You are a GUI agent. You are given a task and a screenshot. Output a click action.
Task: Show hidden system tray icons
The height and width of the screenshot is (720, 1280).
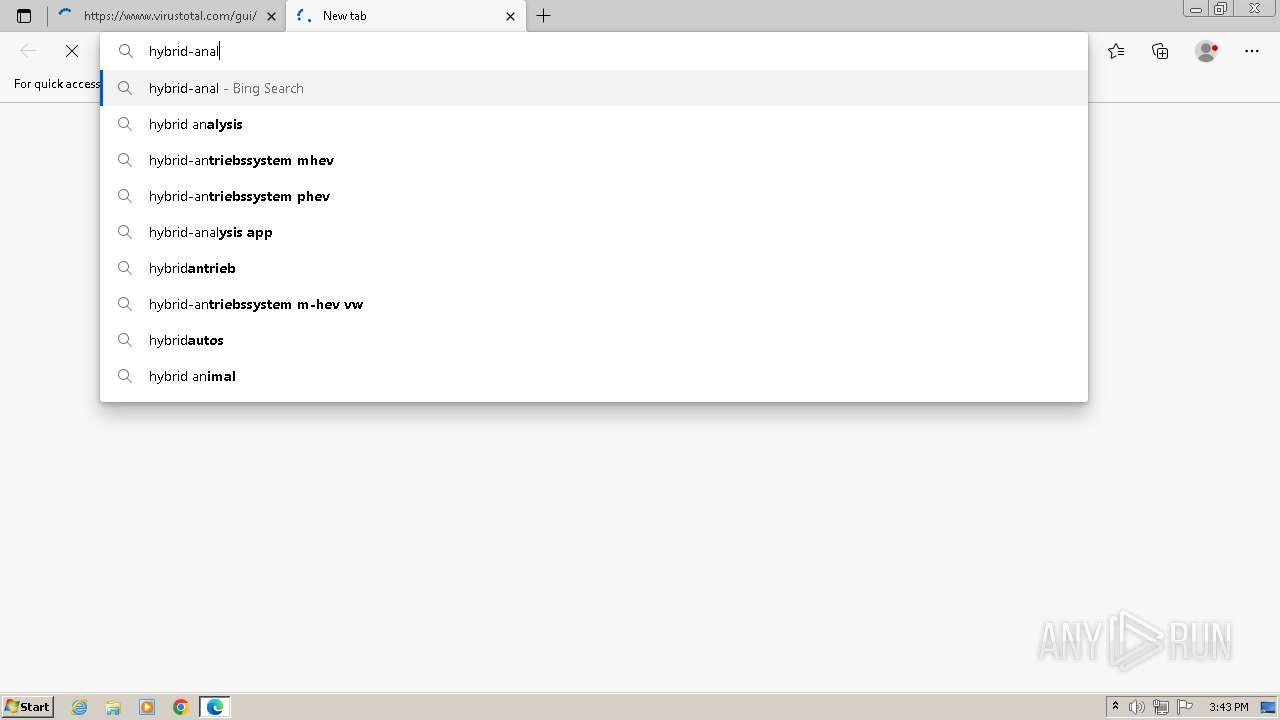pos(1115,707)
